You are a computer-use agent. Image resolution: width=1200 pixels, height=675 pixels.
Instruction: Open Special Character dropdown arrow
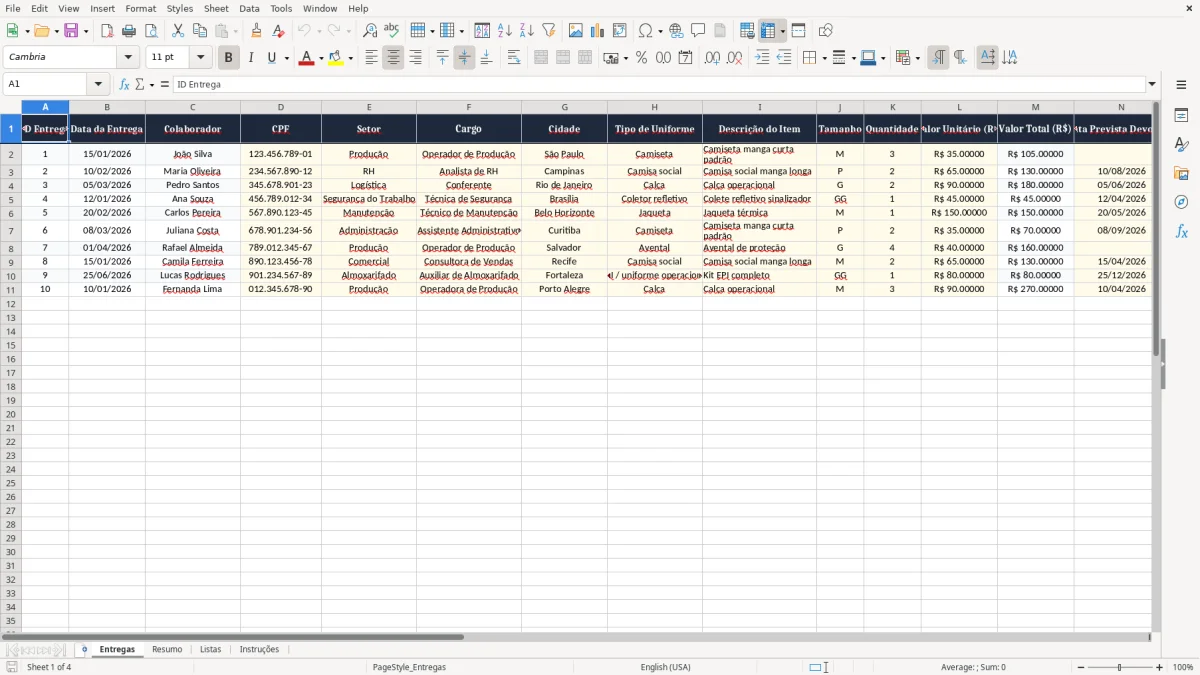pyautogui.click(x=660, y=31)
